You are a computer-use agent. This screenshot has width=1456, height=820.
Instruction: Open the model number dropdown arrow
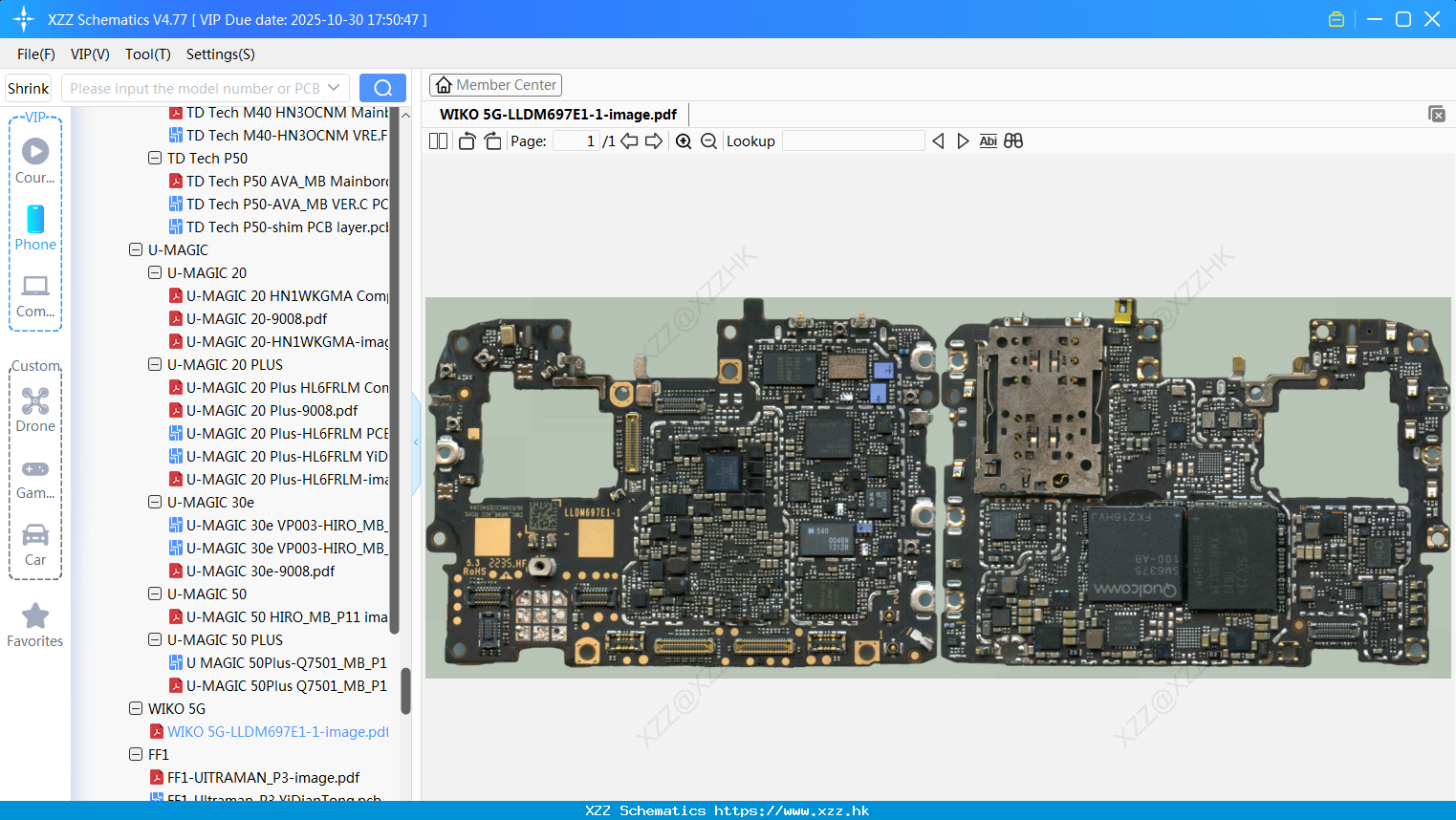[x=334, y=88]
